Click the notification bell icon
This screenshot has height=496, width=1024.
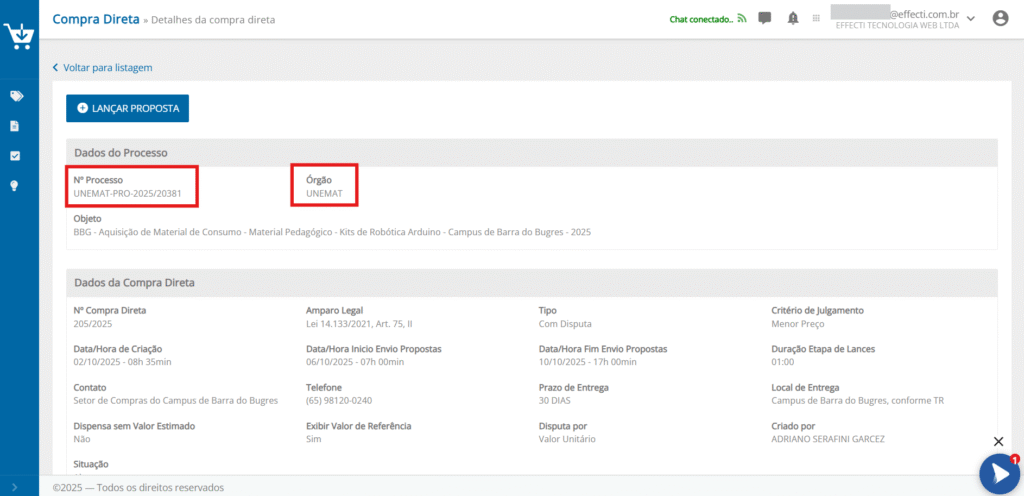pos(793,18)
